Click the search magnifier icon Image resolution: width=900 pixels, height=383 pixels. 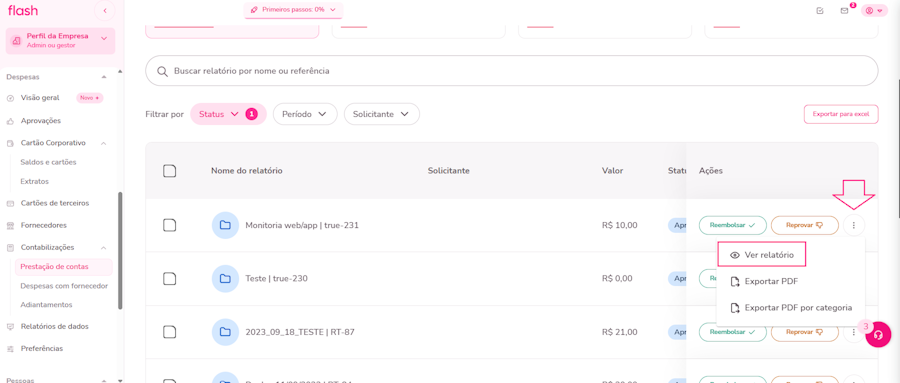click(161, 71)
